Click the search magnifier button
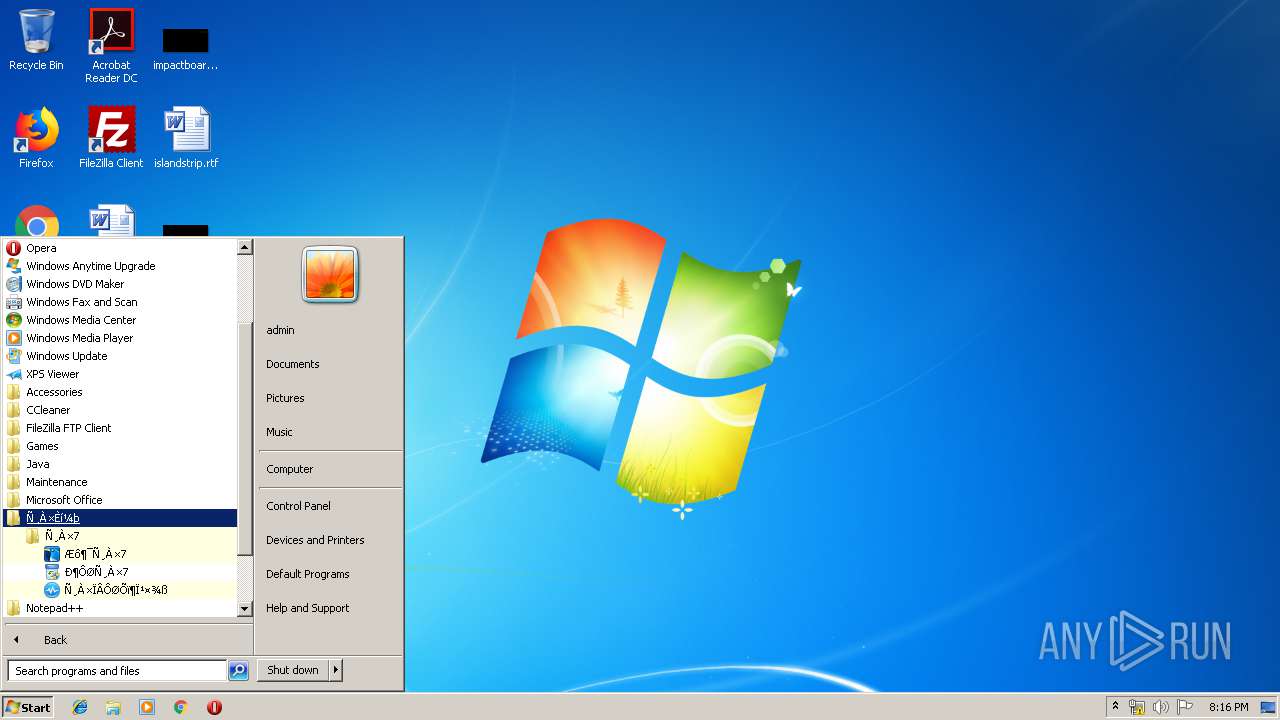Viewport: 1280px width, 720px height. point(238,671)
